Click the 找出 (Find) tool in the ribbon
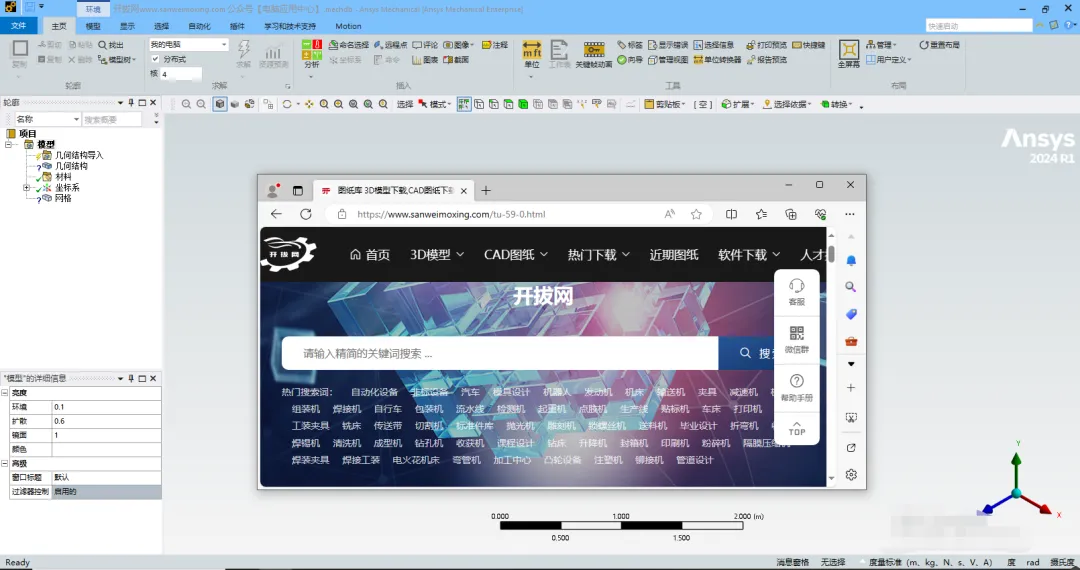Viewport: 1080px width, 570px height. pos(111,45)
